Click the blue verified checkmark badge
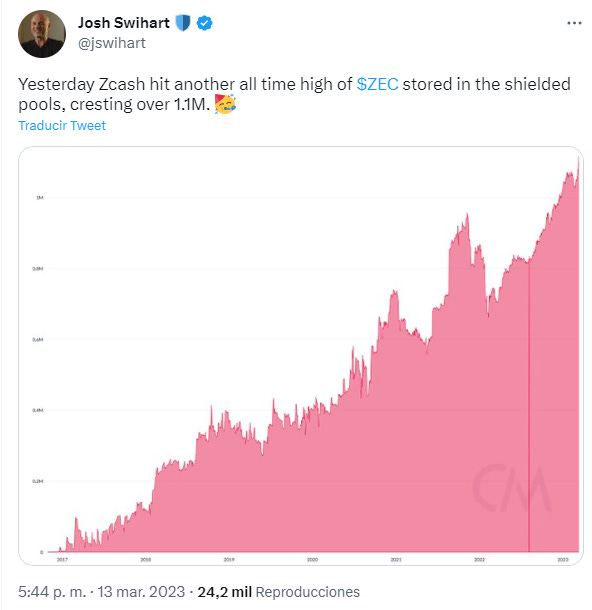 (x=205, y=23)
